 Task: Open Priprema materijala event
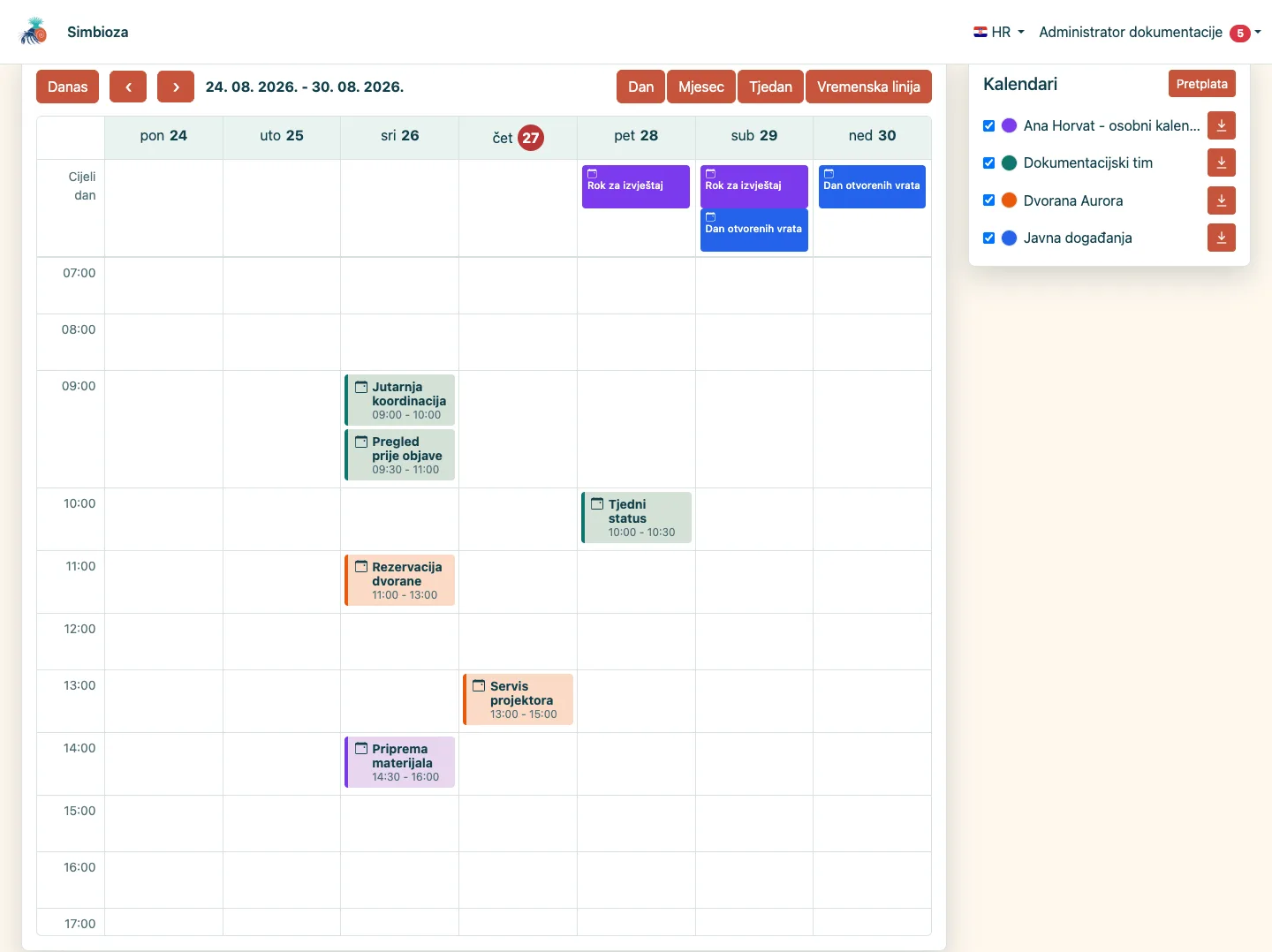pyautogui.click(x=400, y=762)
